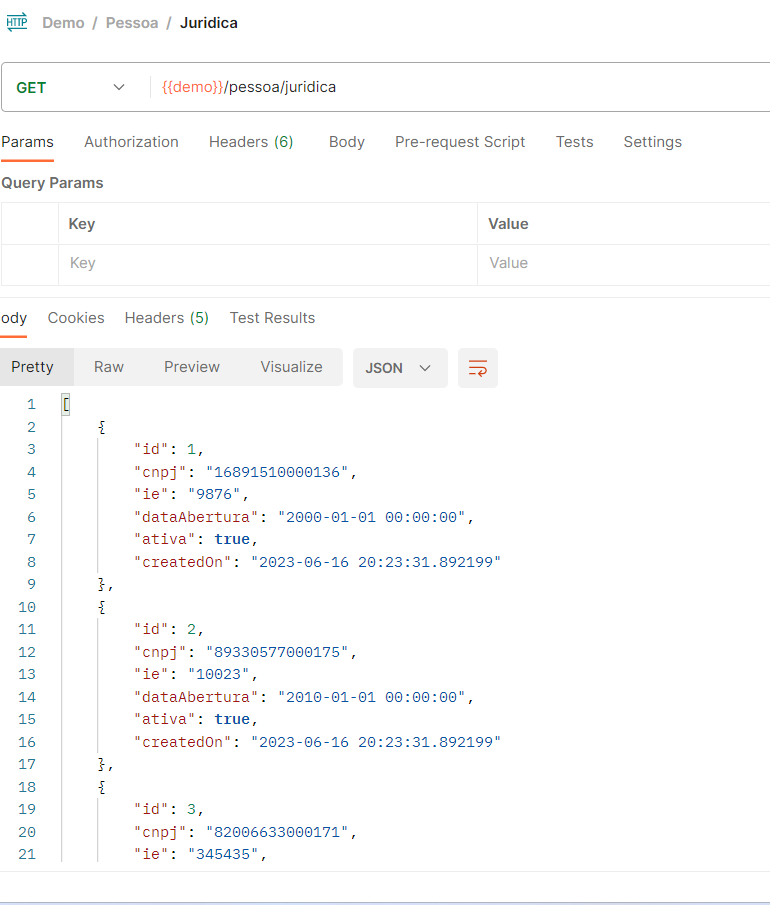
Task: Open the Pessoa breadcrumb
Action: tap(131, 22)
